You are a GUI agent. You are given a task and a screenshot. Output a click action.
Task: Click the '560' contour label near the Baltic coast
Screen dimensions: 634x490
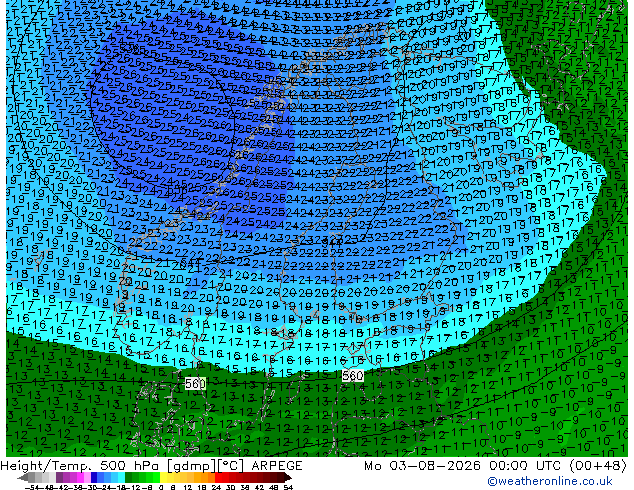[353, 376]
